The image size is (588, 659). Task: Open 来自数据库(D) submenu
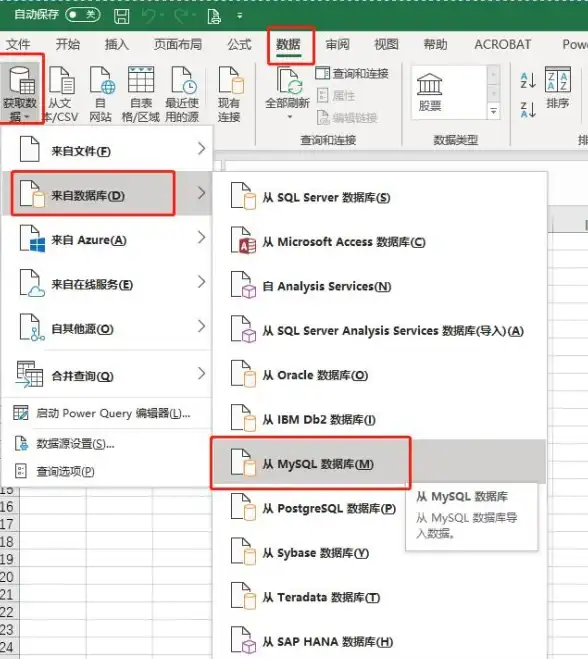107,193
